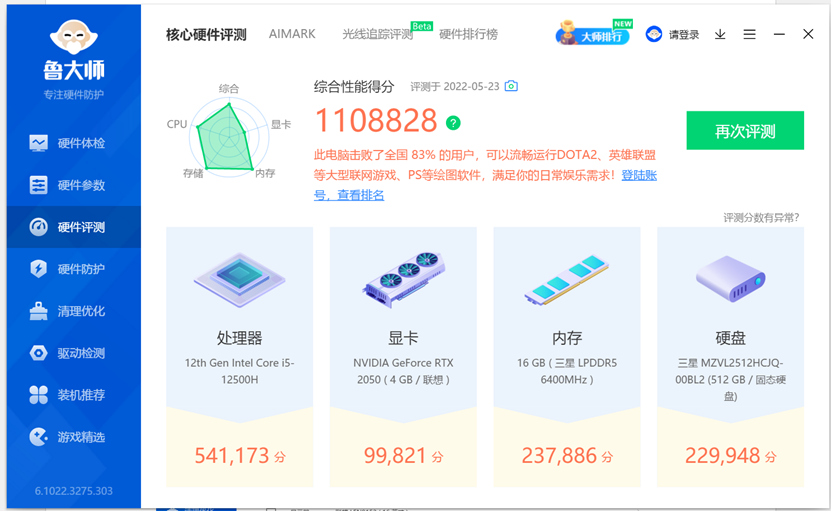Viewport: 831px width, 511px height.
Task: Close the 鲁大师 window
Action: click(x=808, y=34)
